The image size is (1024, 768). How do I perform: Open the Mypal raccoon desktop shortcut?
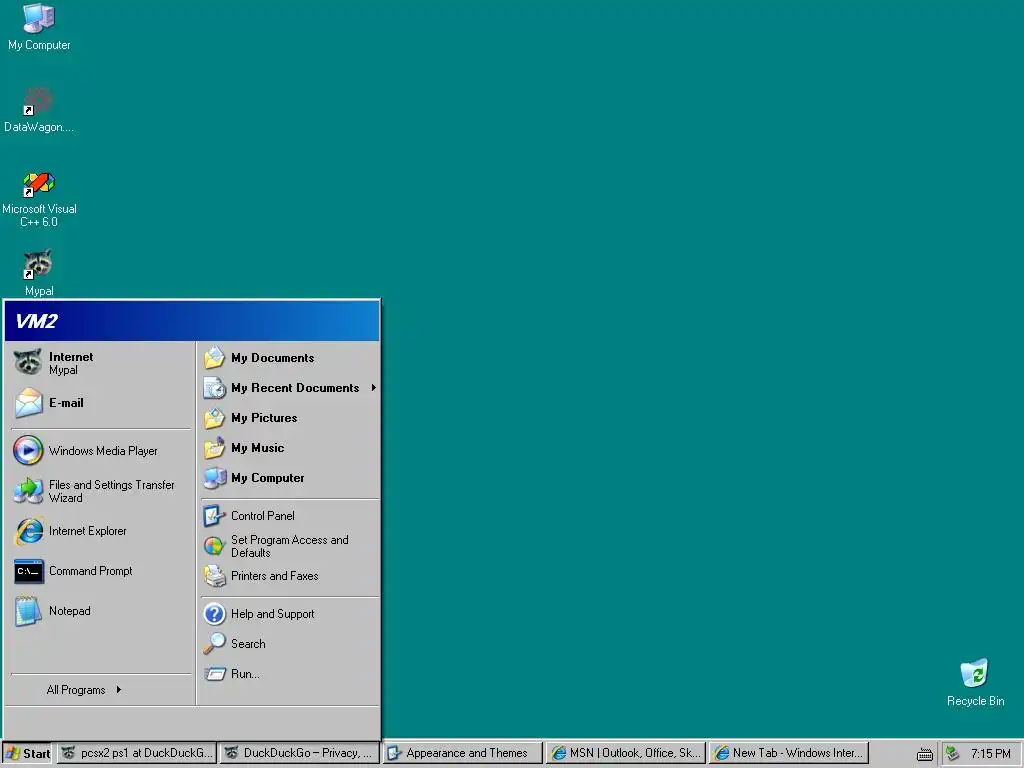[39, 272]
